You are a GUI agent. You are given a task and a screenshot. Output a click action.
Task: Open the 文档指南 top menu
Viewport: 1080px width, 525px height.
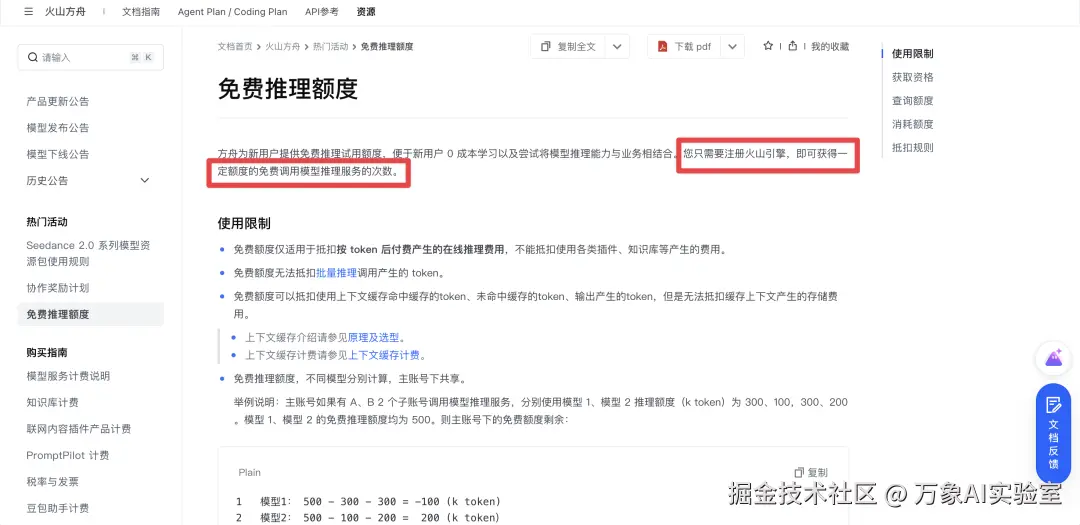141,12
